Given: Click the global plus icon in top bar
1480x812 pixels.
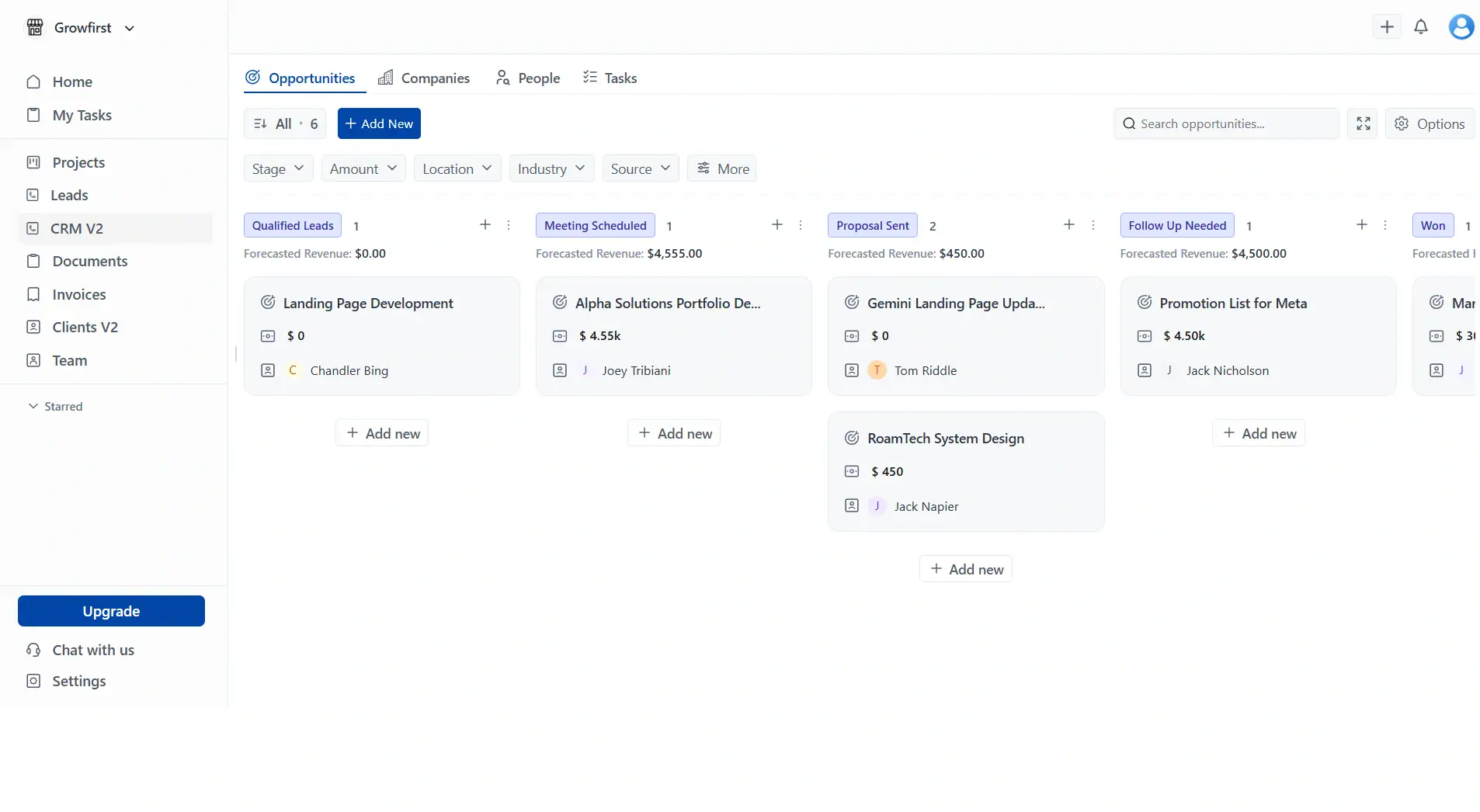Looking at the screenshot, I should point(1388,26).
